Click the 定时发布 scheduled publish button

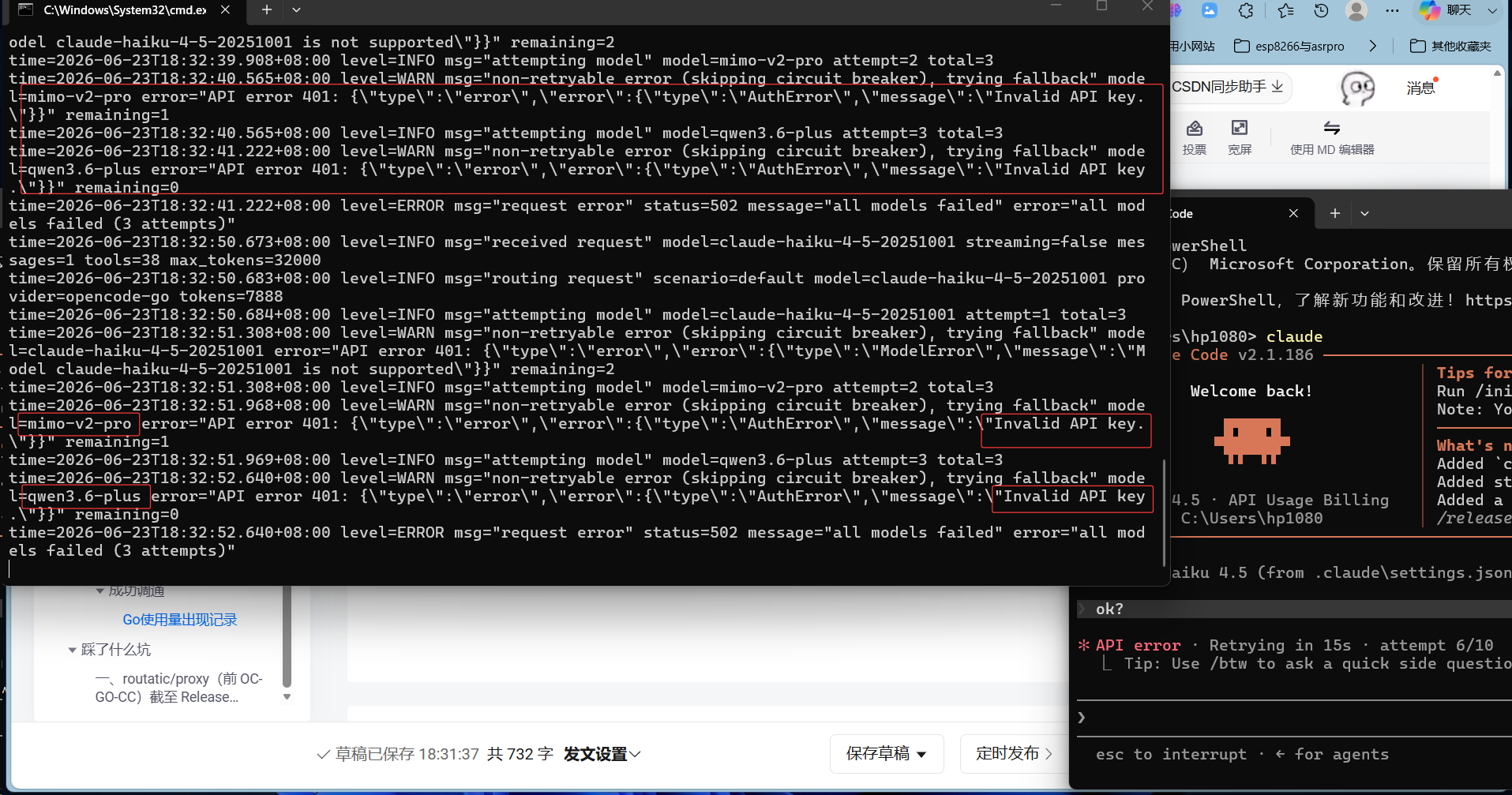(1014, 753)
